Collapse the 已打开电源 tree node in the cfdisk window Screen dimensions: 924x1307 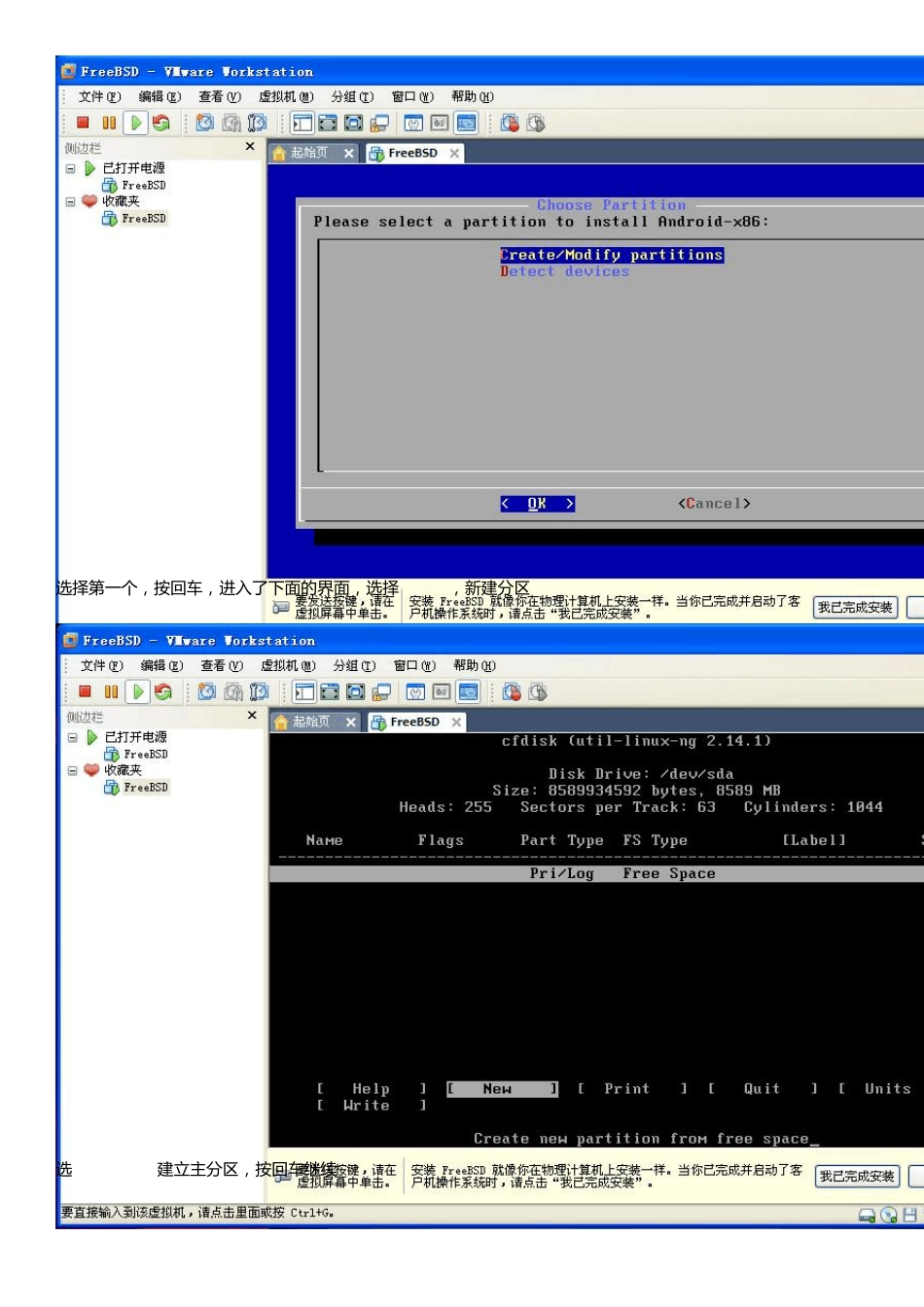pyautogui.click(x=72, y=737)
